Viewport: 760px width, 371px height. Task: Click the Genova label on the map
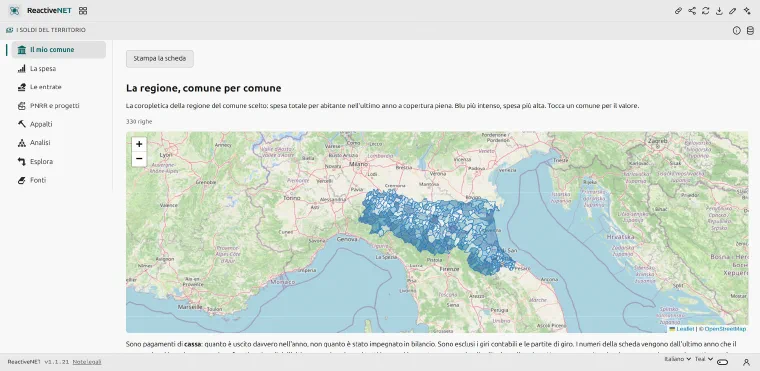(347, 239)
